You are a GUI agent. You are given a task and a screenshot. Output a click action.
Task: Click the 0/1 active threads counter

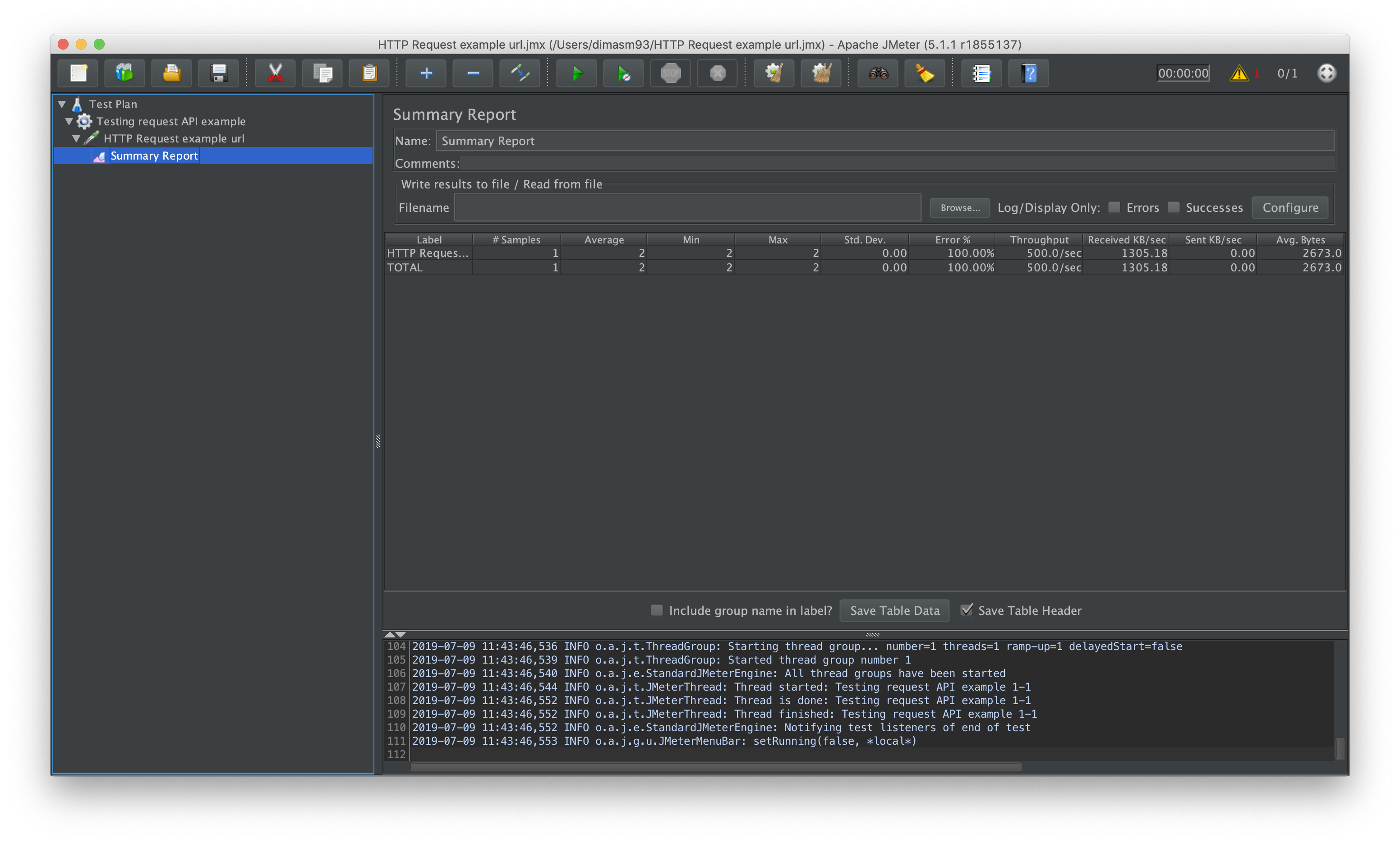(1288, 73)
